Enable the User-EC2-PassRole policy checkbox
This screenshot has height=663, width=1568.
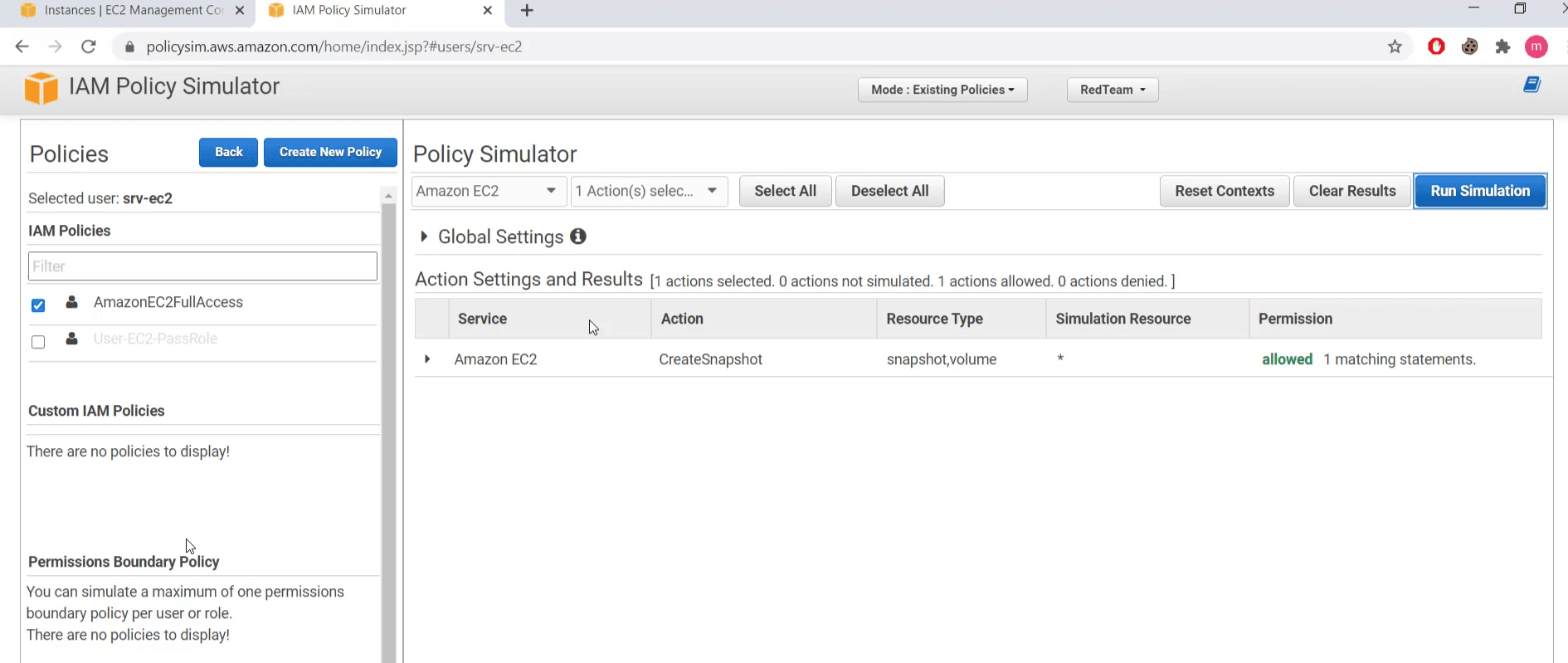coord(38,342)
